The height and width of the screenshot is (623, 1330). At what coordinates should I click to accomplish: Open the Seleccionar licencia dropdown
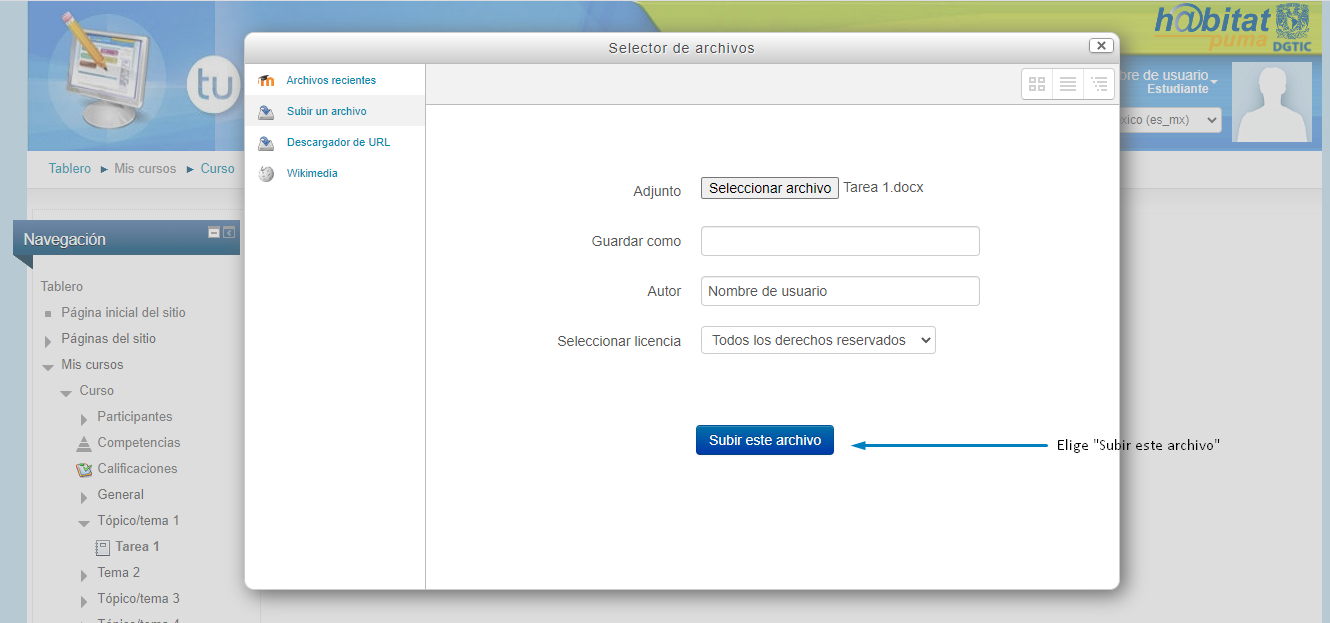point(818,340)
